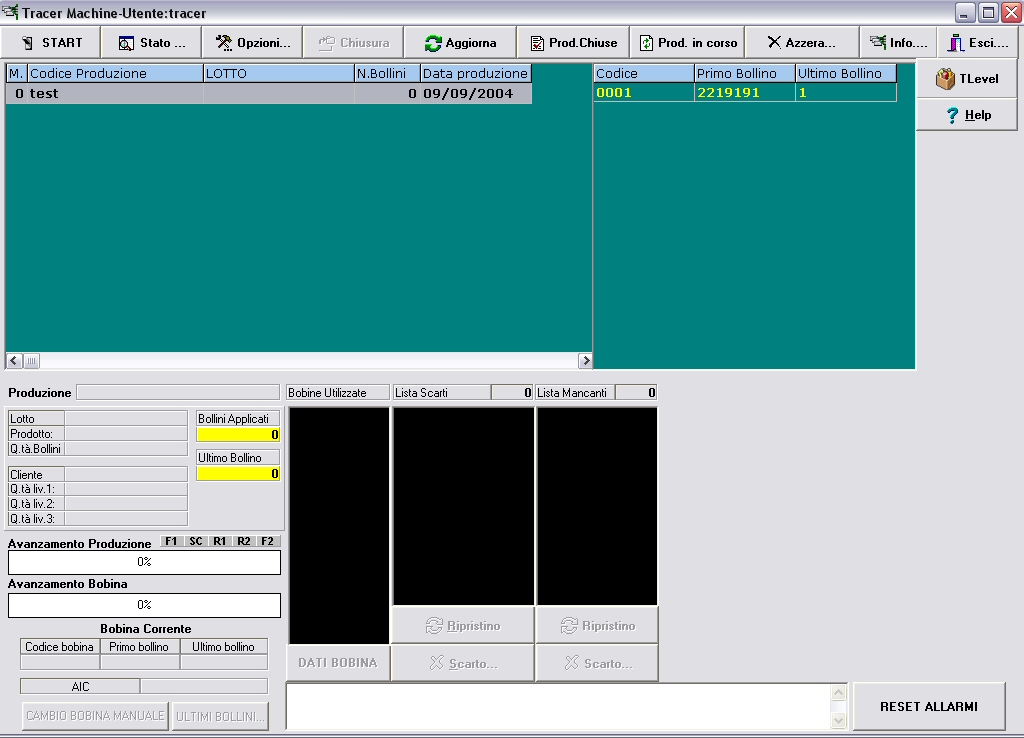Open the TLevel box icon
This screenshot has width=1024, height=738.
pyautogui.click(x=945, y=79)
